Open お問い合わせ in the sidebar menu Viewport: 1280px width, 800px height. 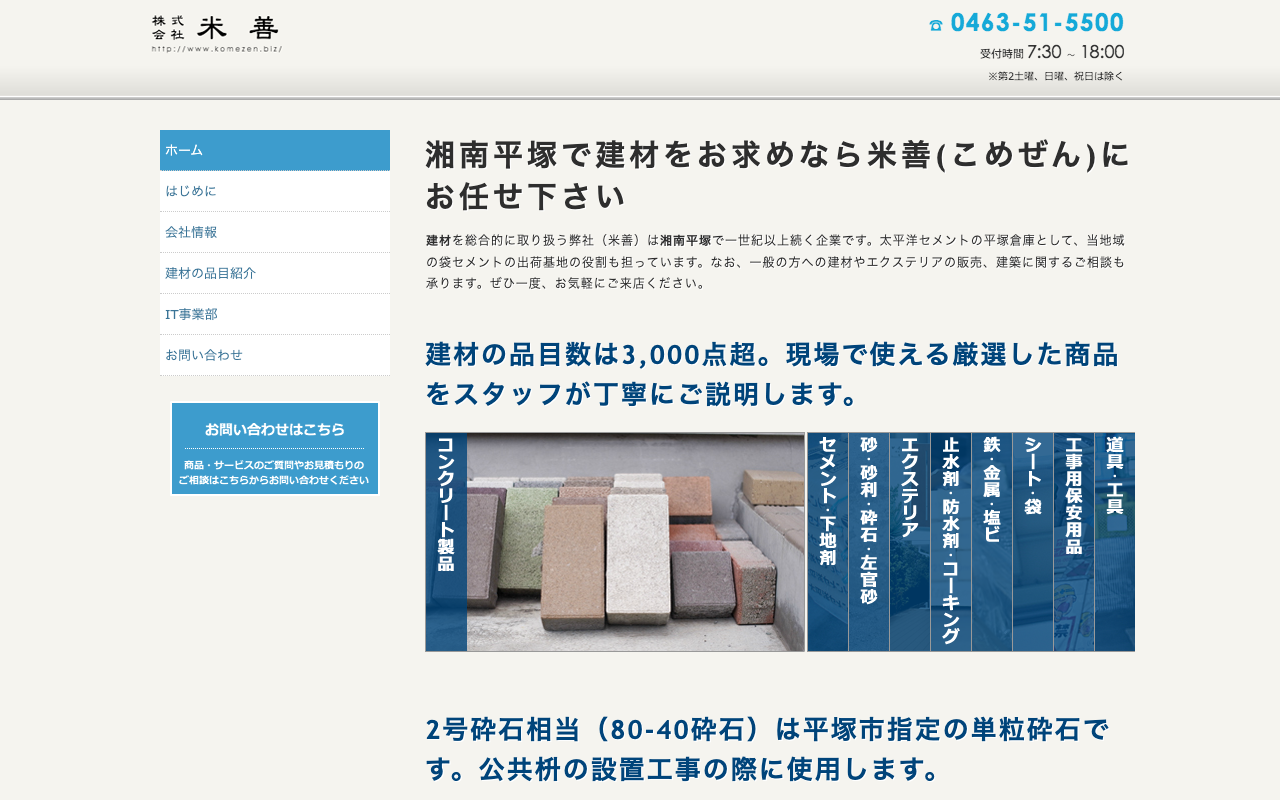(x=275, y=355)
